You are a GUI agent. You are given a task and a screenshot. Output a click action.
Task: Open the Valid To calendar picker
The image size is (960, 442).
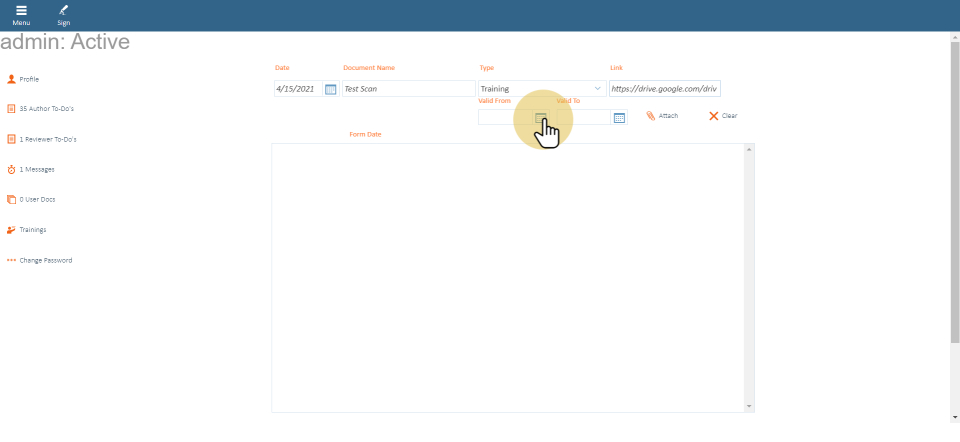click(x=619, y=117)
